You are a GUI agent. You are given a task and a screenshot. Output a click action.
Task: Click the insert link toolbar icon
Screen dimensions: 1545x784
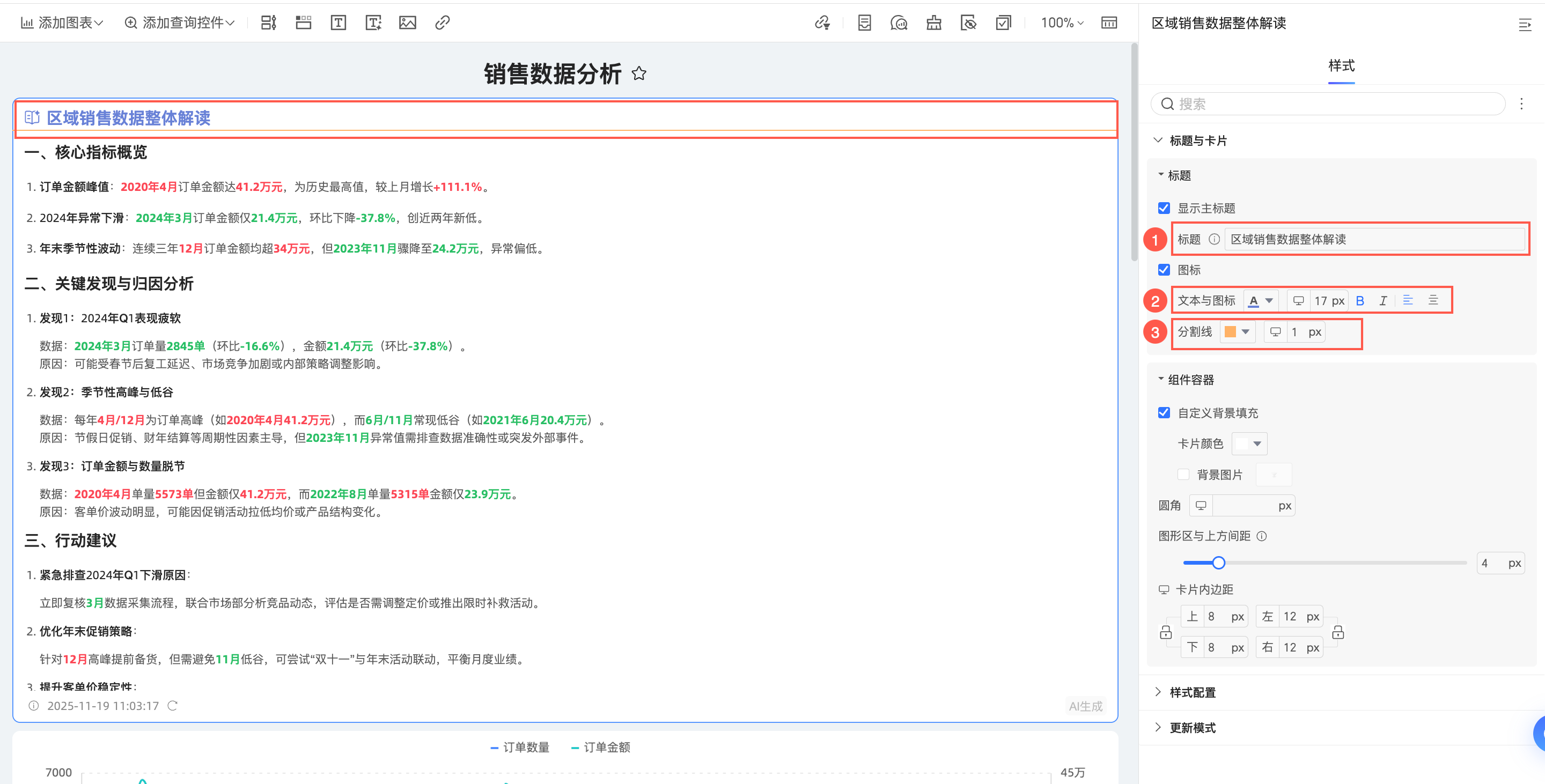[442, 23]
